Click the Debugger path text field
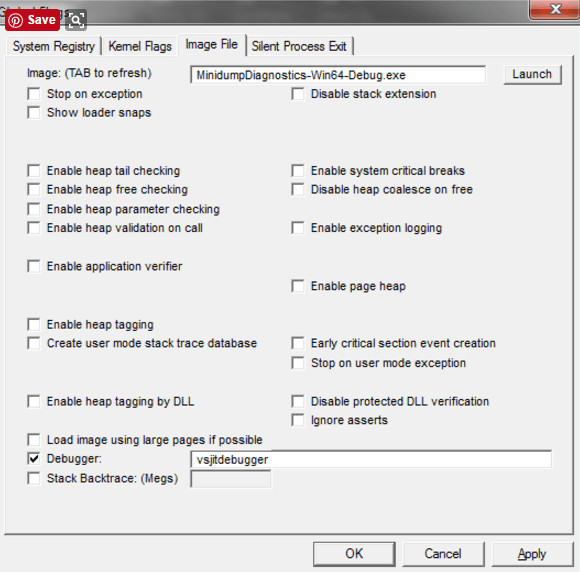580x572 pixels. 371,460
